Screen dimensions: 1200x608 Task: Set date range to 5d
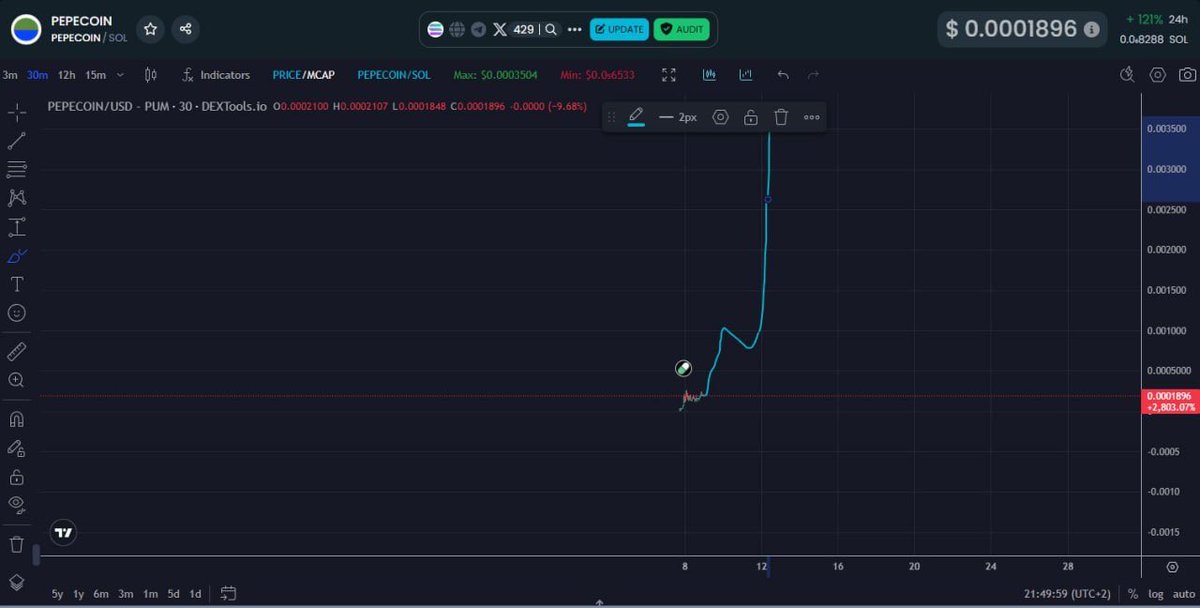[x=173, y=594]
